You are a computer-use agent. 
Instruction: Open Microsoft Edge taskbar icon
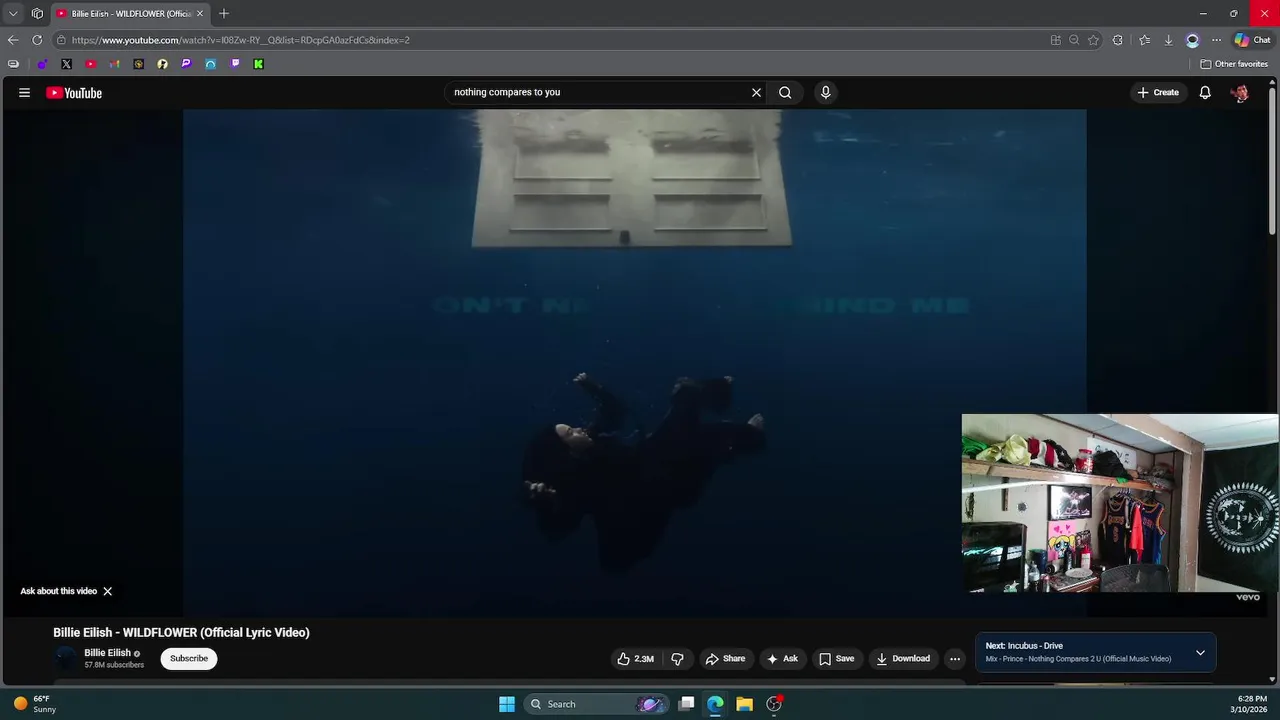715,704
